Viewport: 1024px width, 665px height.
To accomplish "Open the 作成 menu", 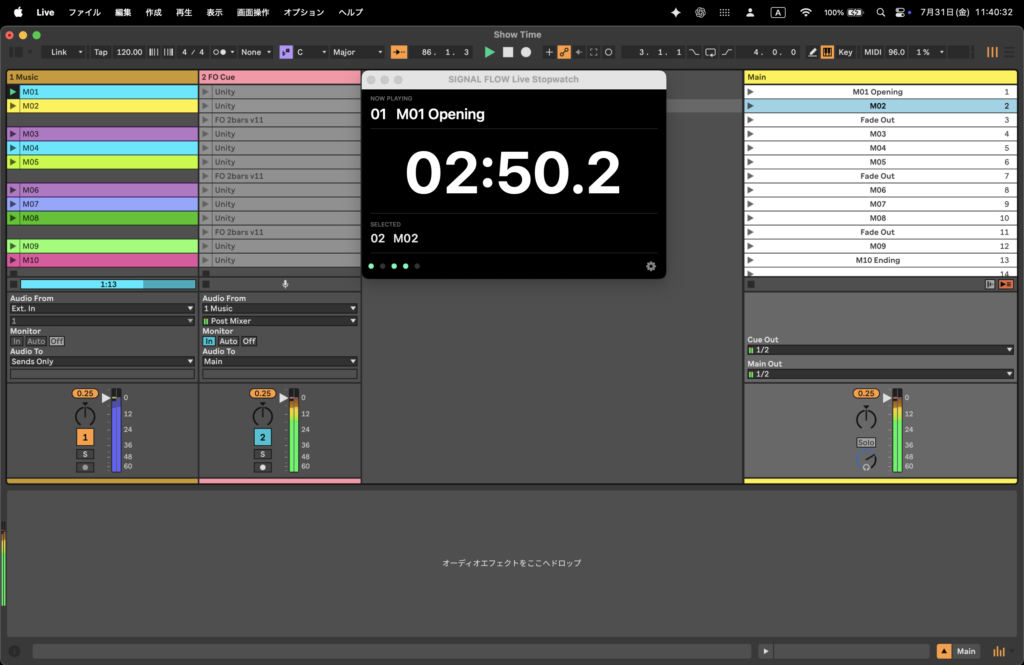I will [x=153, y=12].
